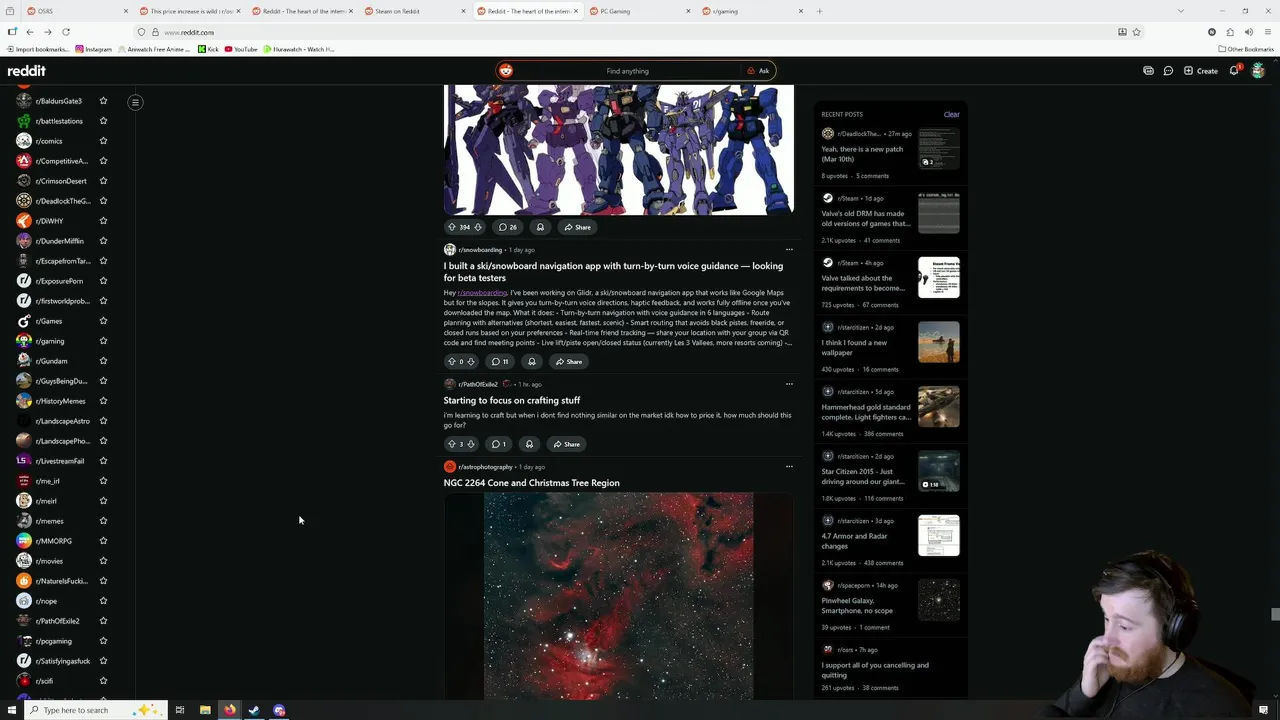Star the r/memes community
The height and width of the screenshot is (720, 1280).
[x=103, y=521]
